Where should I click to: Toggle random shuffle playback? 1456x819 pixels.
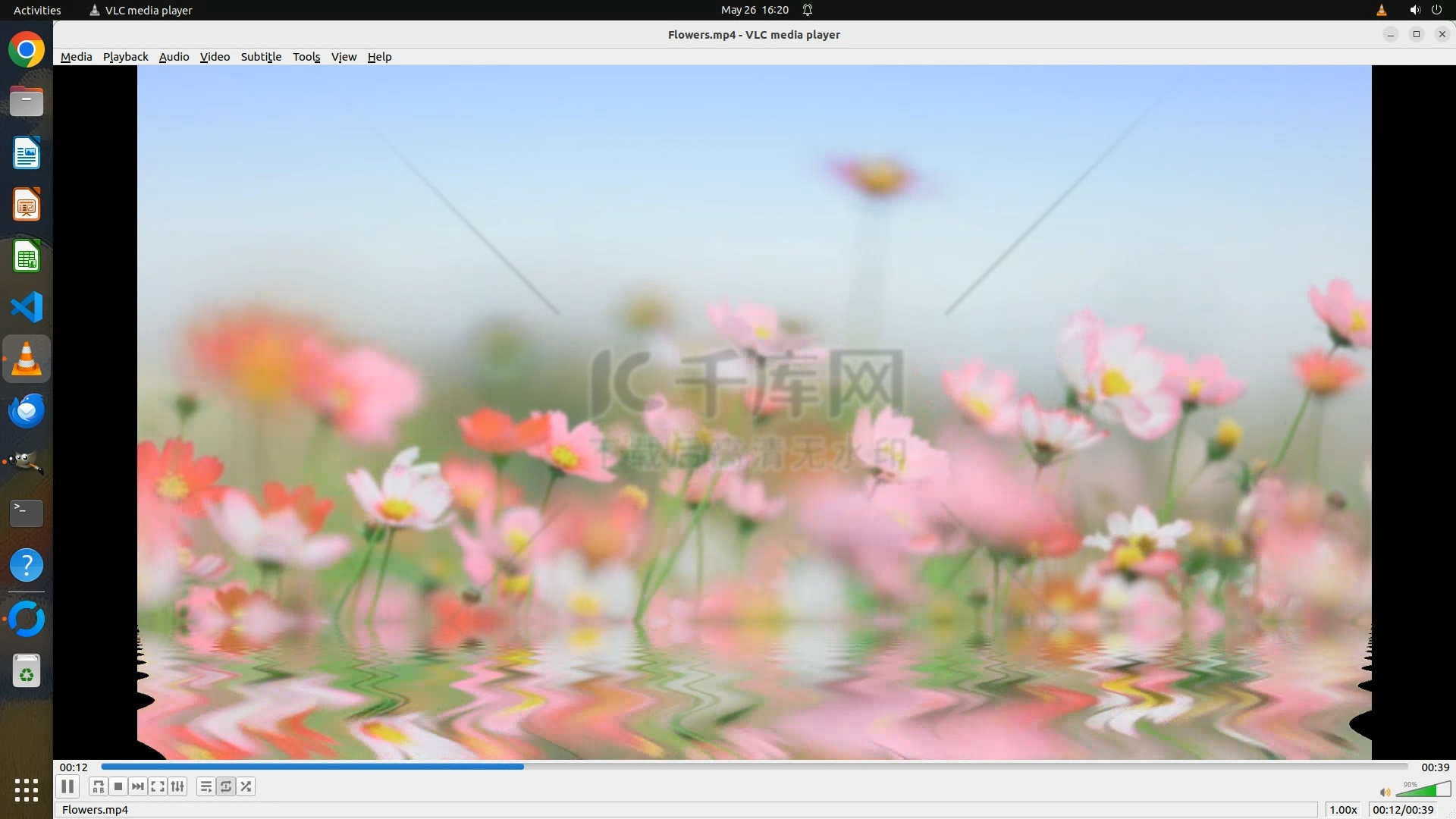coord(246,786)
